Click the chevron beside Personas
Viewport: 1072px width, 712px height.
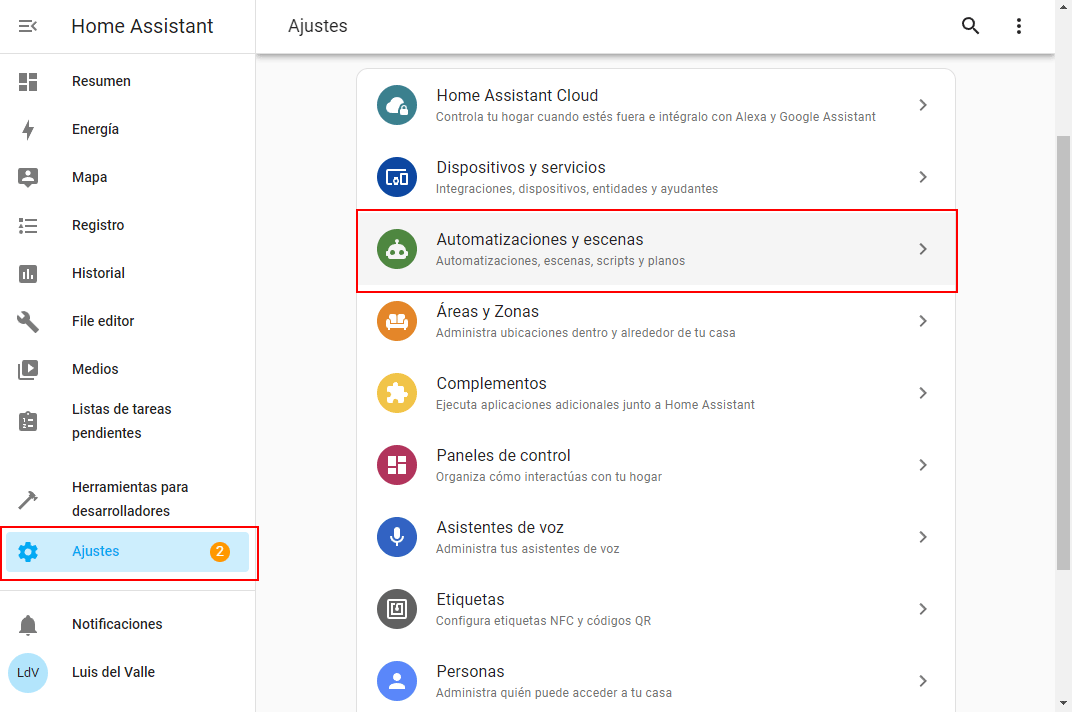coord(923,681)
